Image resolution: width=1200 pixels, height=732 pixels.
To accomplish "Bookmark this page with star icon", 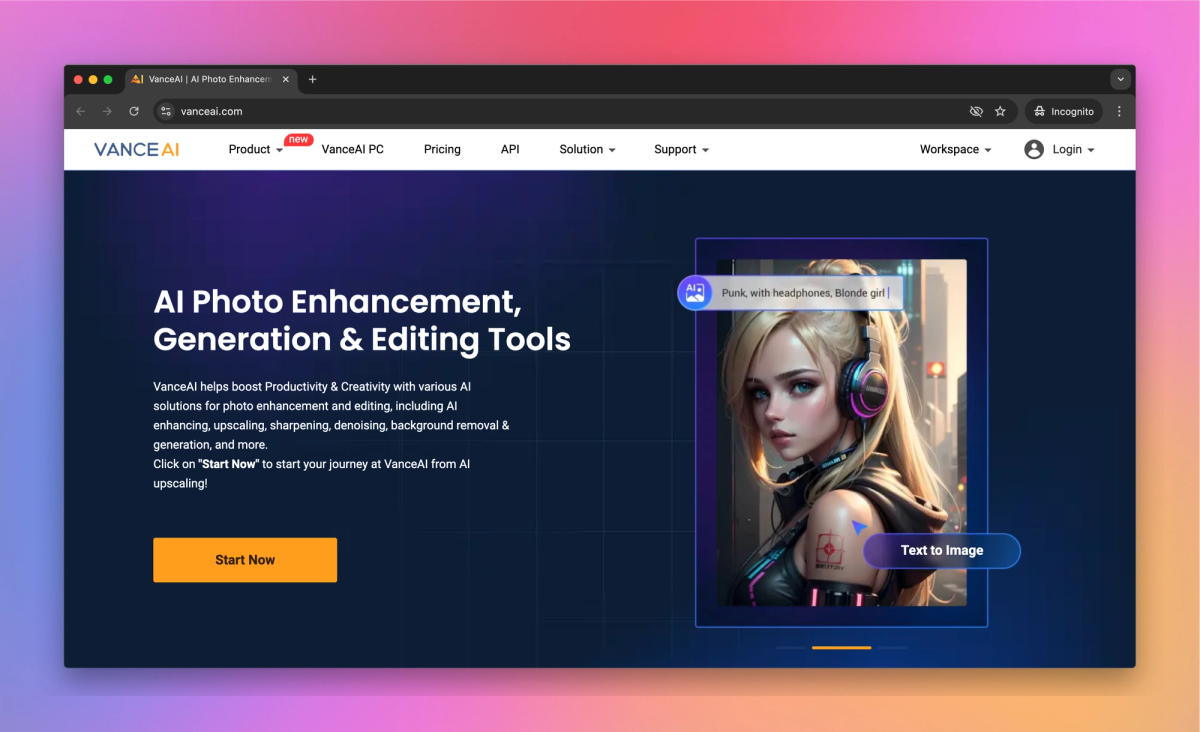I will coord(1000,111).
